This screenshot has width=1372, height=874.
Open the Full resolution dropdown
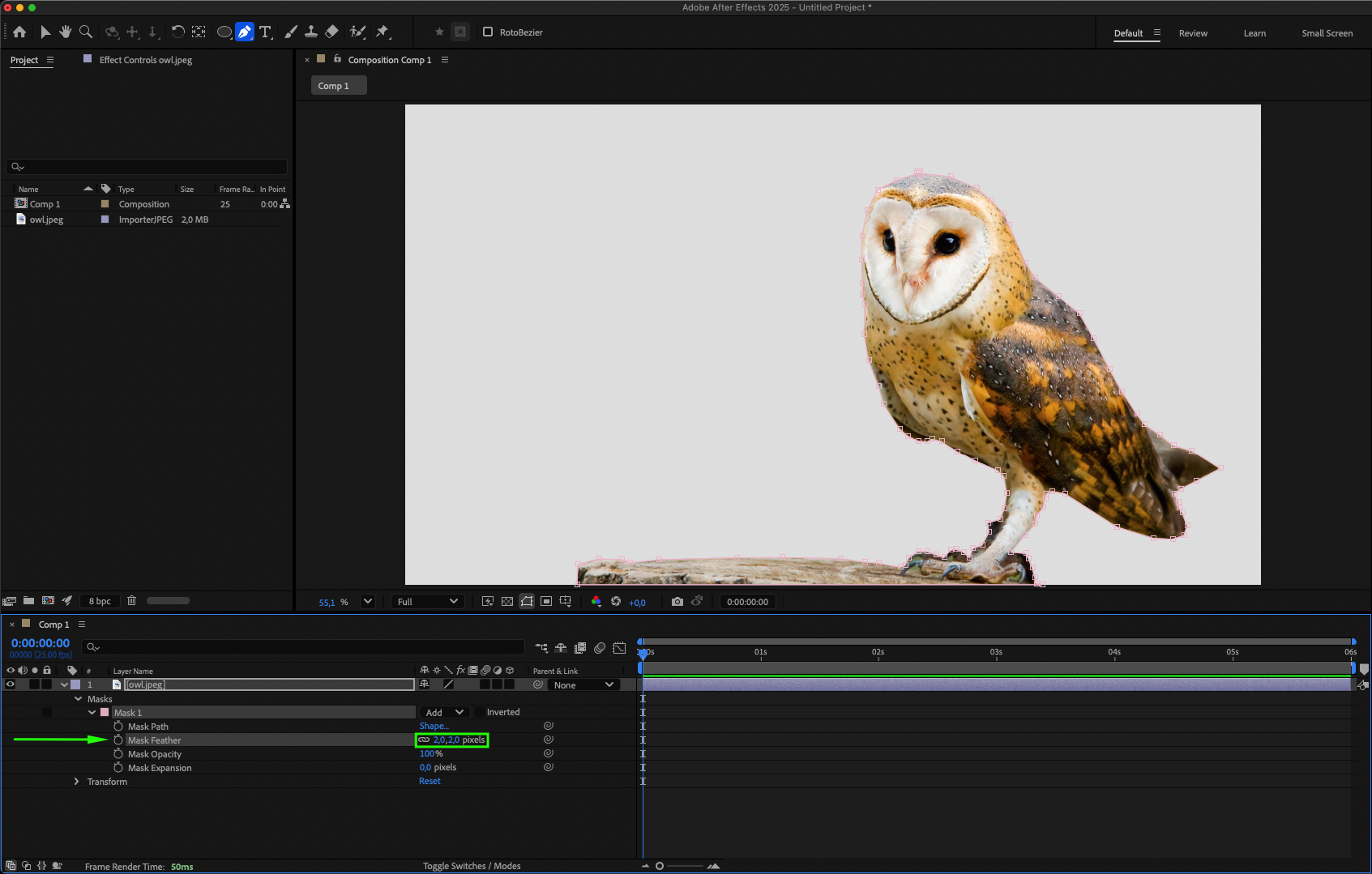[x=427, y=602]
